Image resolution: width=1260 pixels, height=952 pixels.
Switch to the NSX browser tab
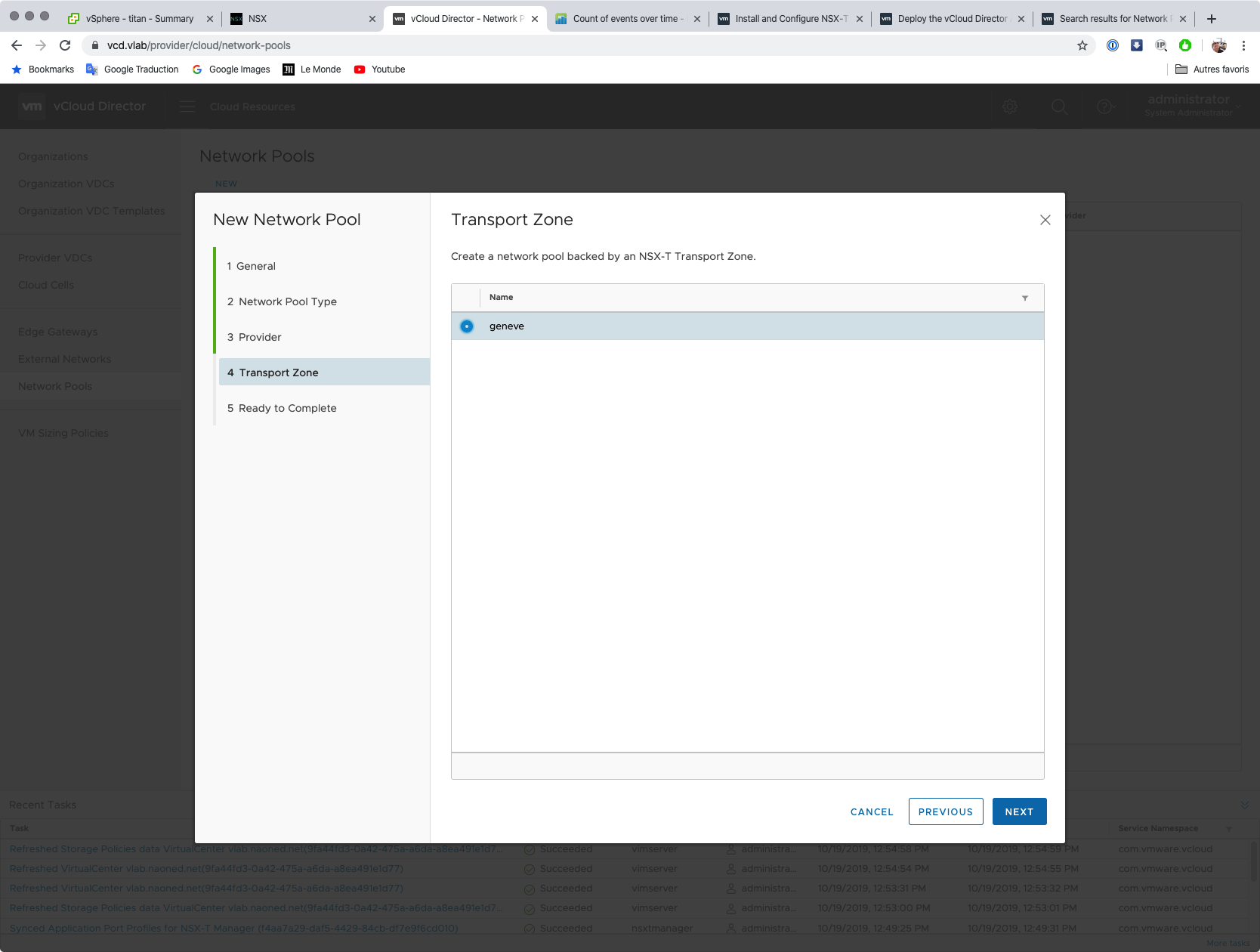click(302, 19)
